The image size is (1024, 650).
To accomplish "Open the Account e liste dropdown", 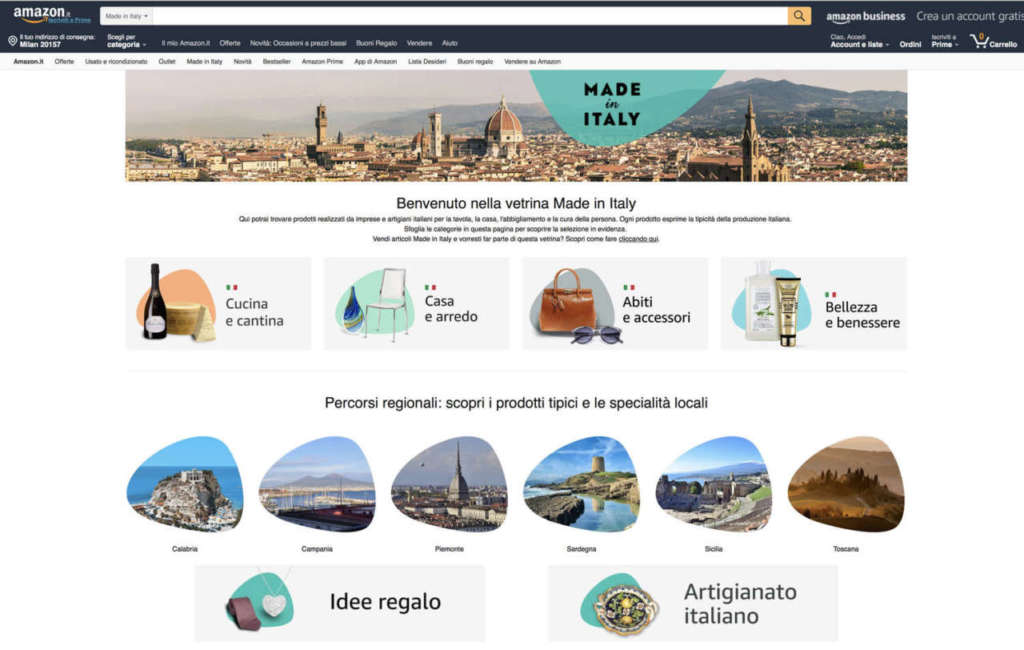I will click(859, 41).
